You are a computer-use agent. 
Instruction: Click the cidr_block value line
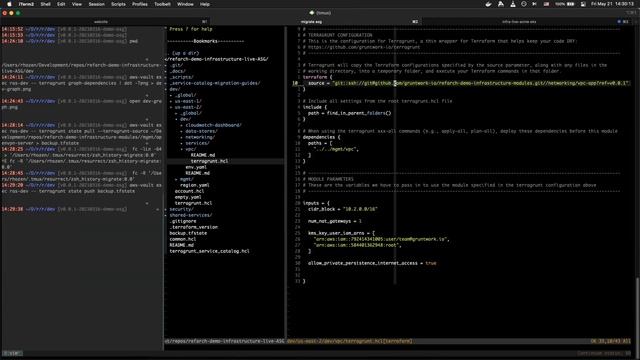tap(343, 209)
